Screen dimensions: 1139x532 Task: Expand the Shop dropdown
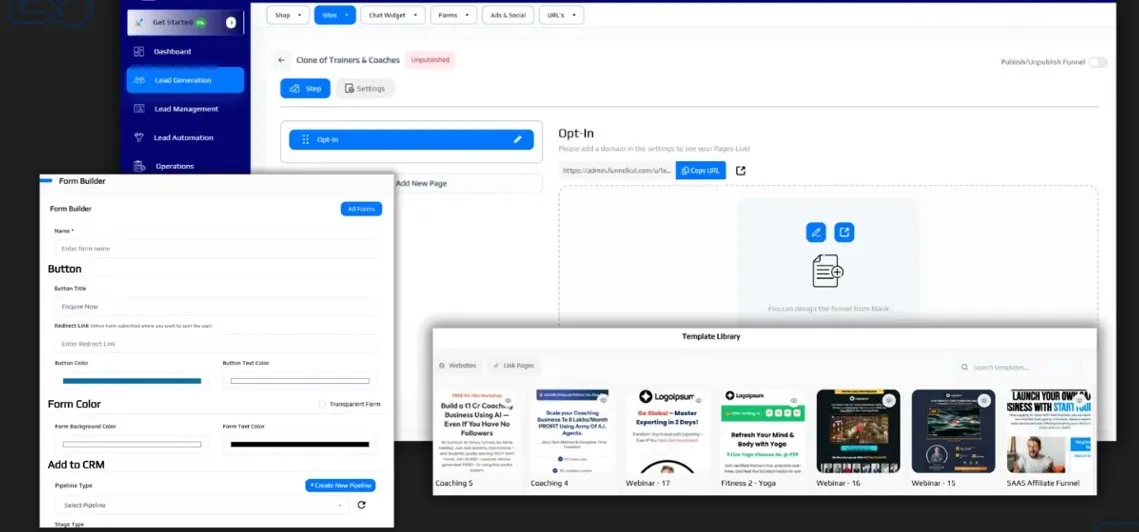(x=288, y=15)
